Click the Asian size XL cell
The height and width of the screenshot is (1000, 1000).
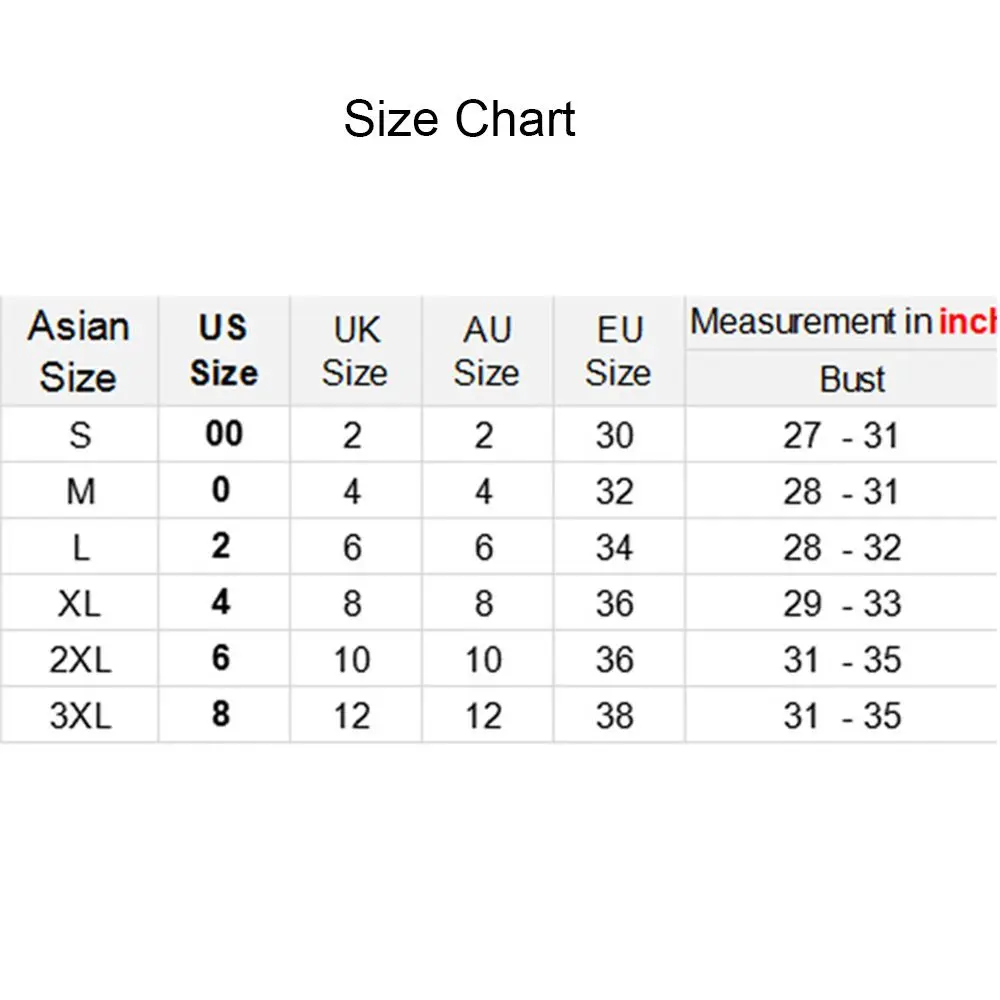[x=80, y=604]
